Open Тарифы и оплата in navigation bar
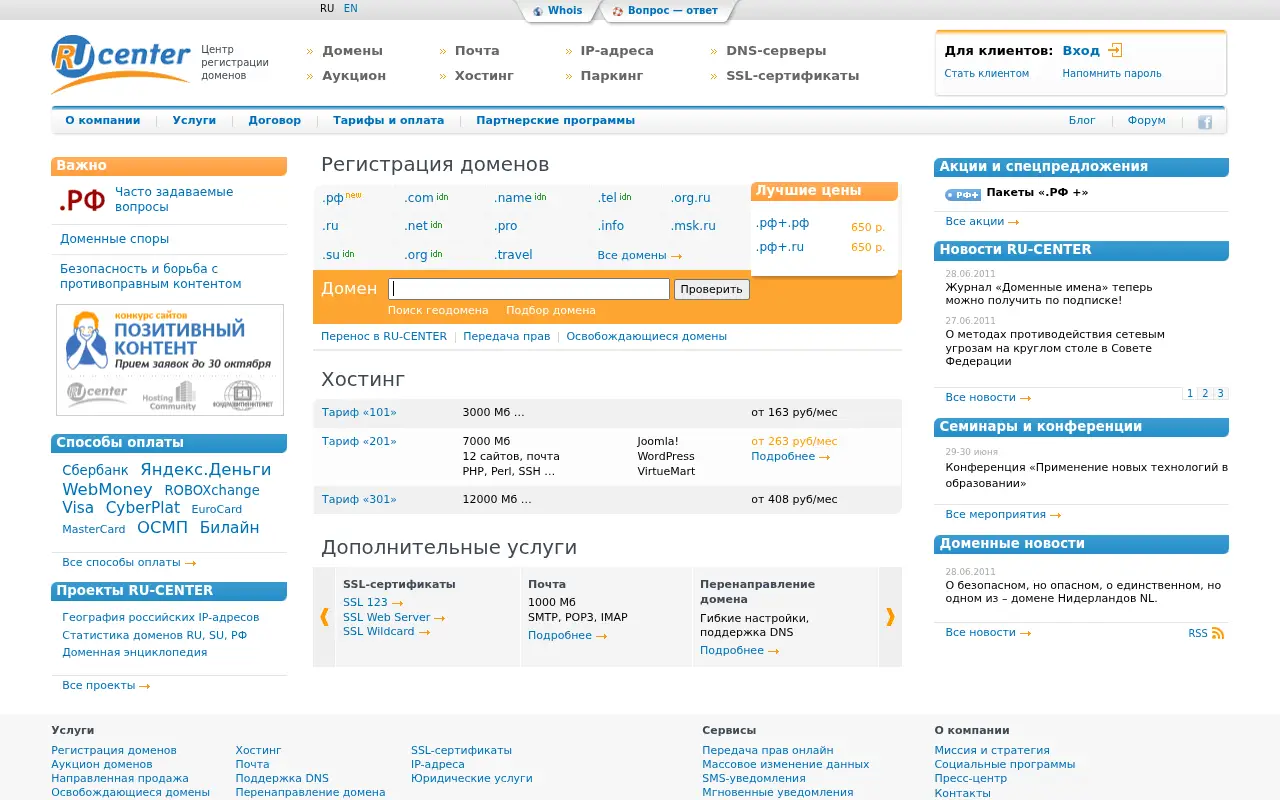 pyautogui.click(x=388, y=120)
